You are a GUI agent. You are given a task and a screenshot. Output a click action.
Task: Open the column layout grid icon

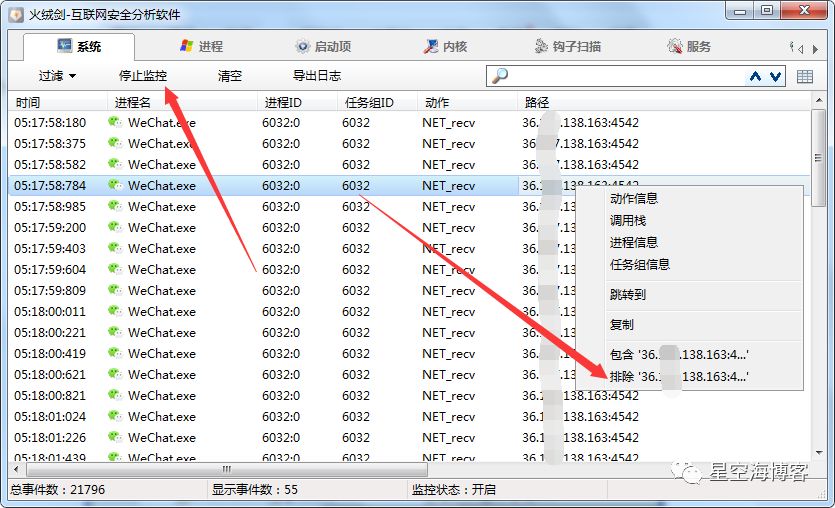[805, 77]
